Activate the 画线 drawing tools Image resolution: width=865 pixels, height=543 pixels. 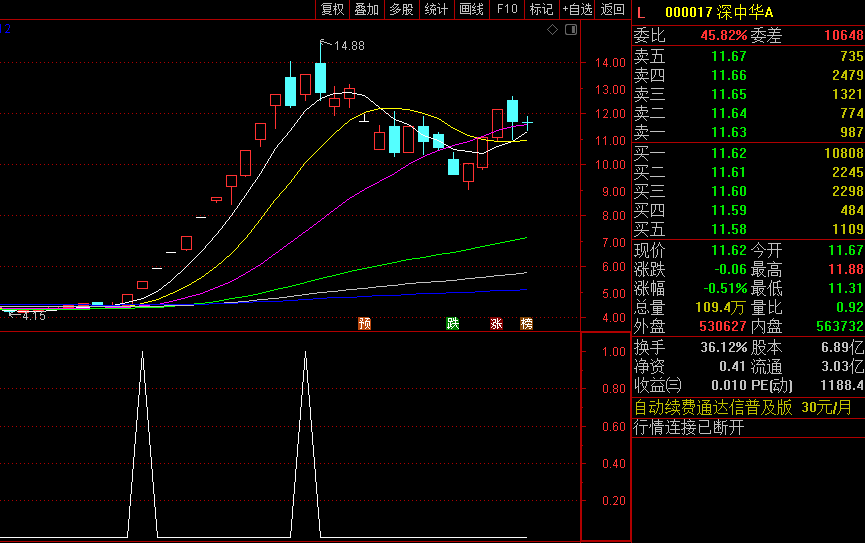click(471, 9)
